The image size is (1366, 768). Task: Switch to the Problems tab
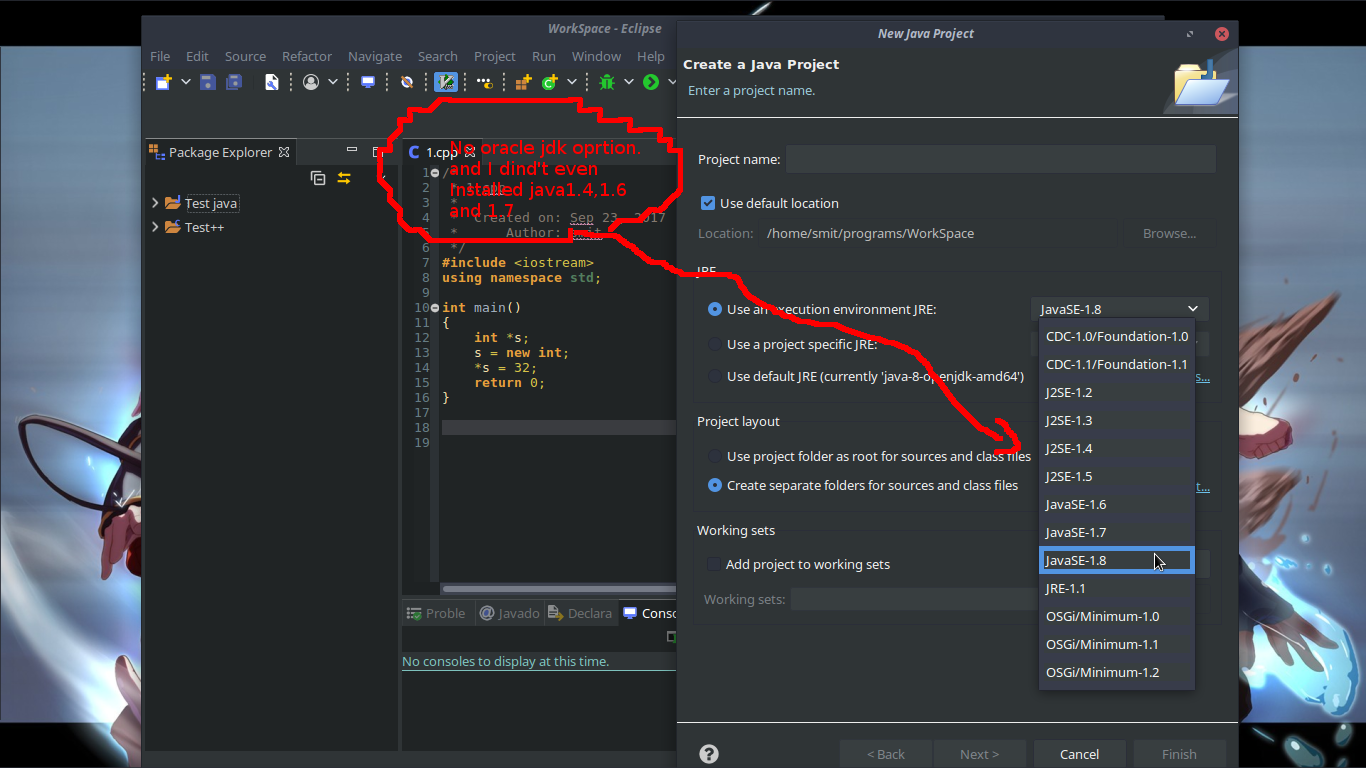click(436, 613)
